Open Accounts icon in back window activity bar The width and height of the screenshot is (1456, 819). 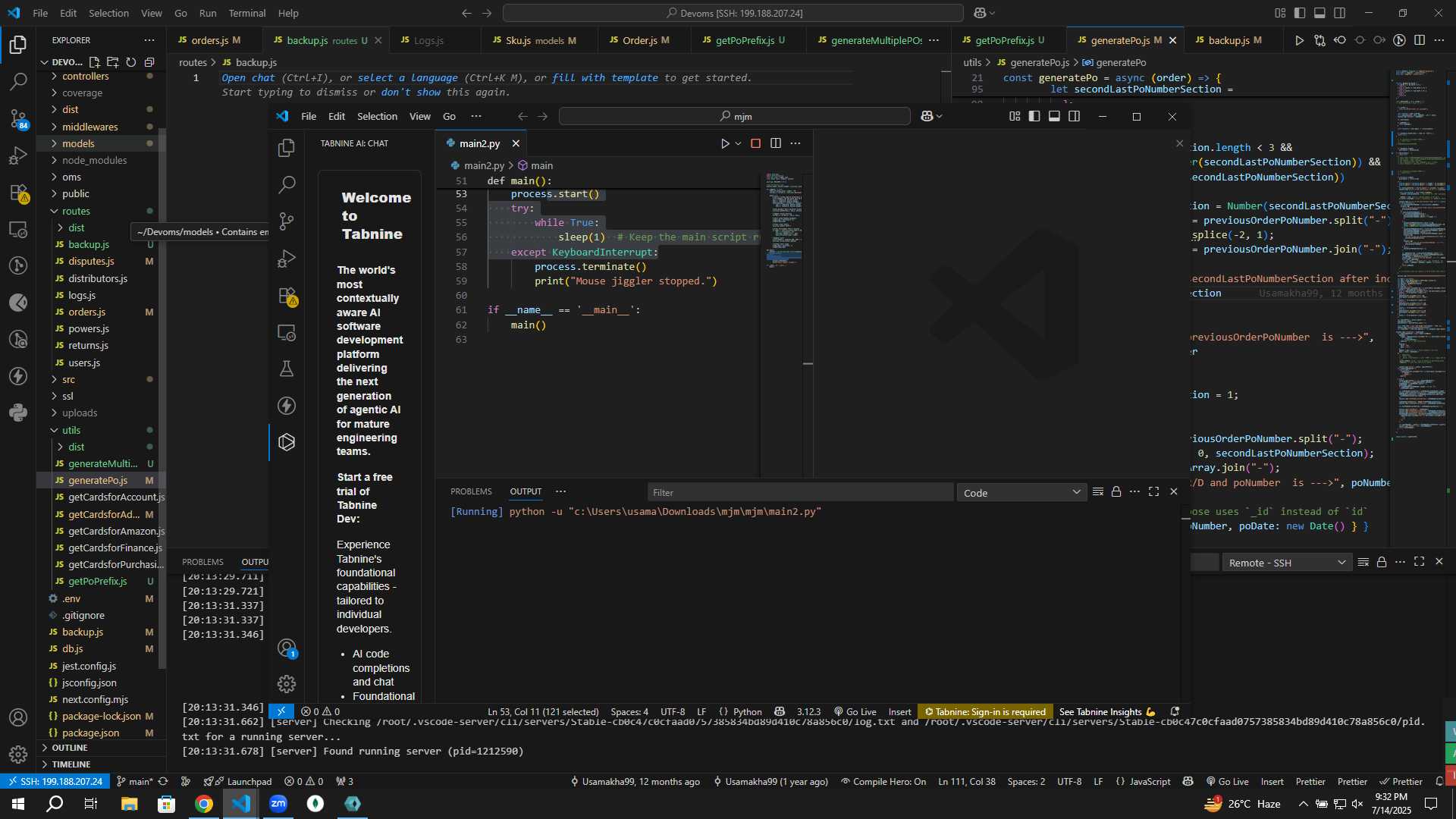click(x=18, y=717)
